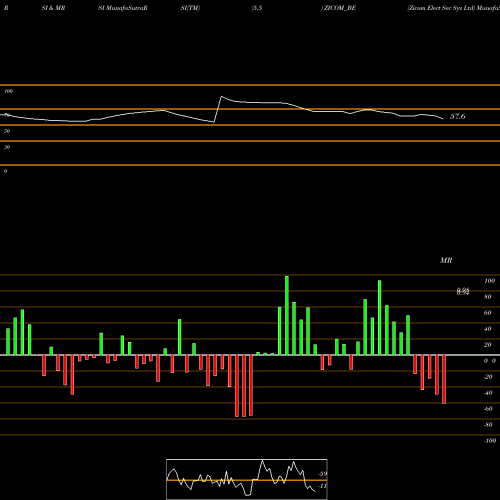Screen dimensions: 500x500
Task: Click the 40 label on MR axis
Action: tap(488, 329)
